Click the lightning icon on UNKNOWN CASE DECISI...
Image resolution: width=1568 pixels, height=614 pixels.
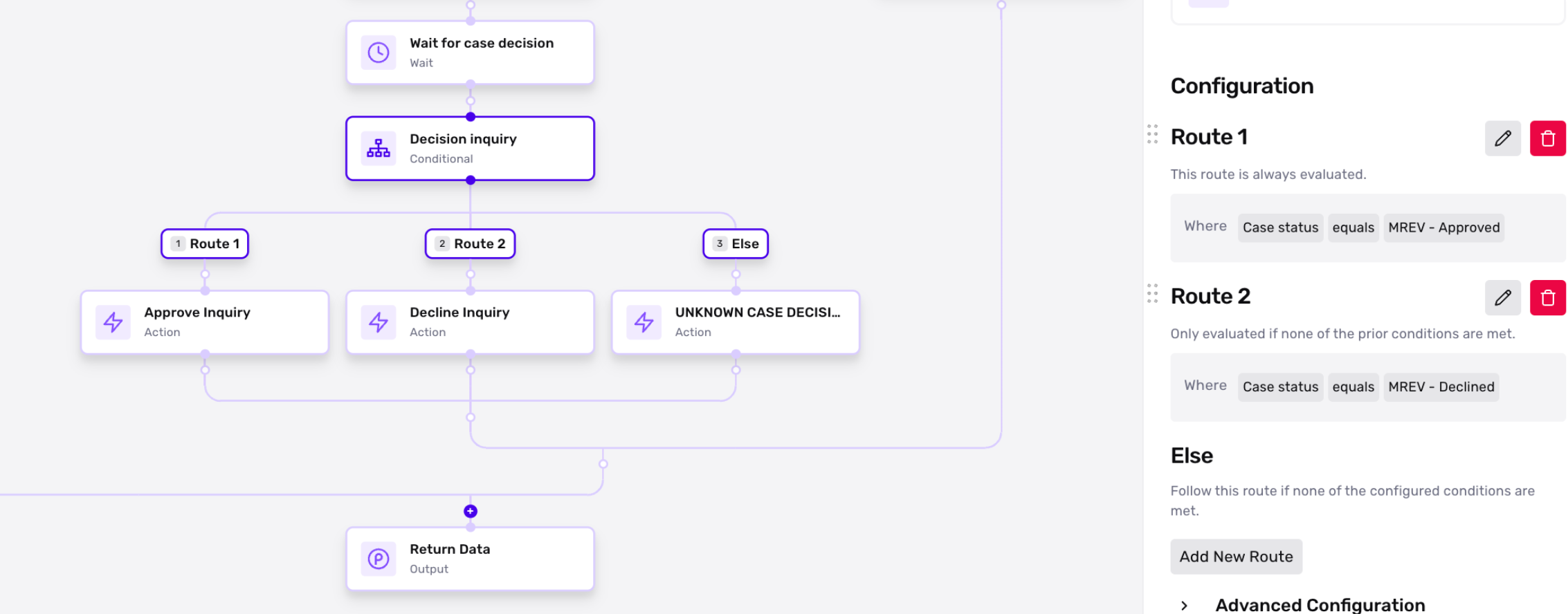pos(644,322)
